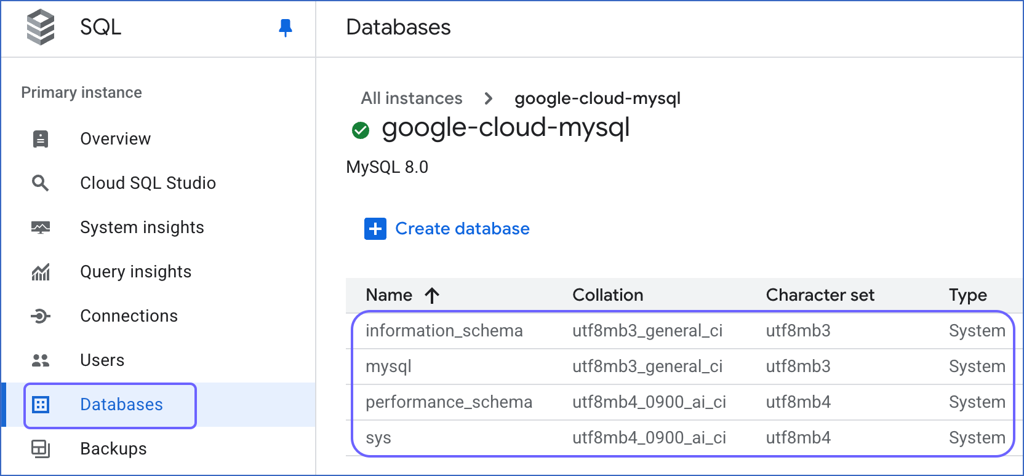Click the Query insights chart icon
Screen dimensions: 1024x476
[40, 272]
